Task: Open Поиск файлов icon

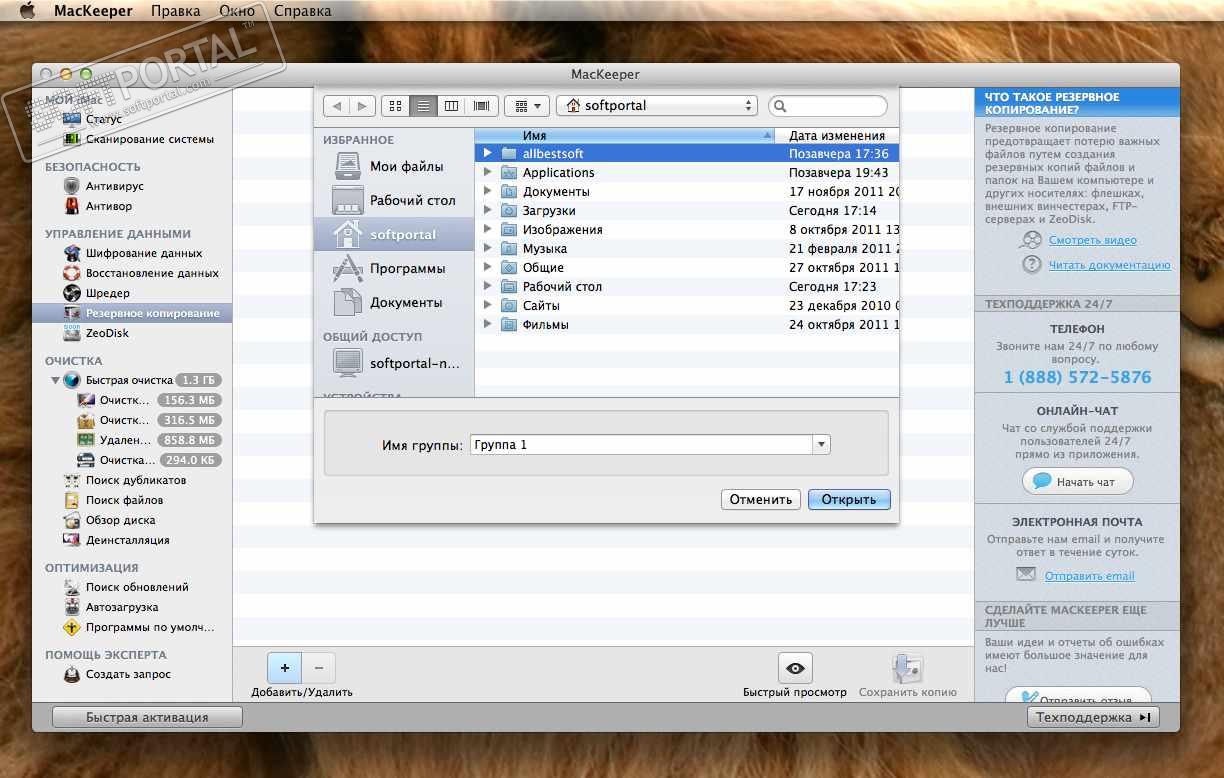Action: 72,500
